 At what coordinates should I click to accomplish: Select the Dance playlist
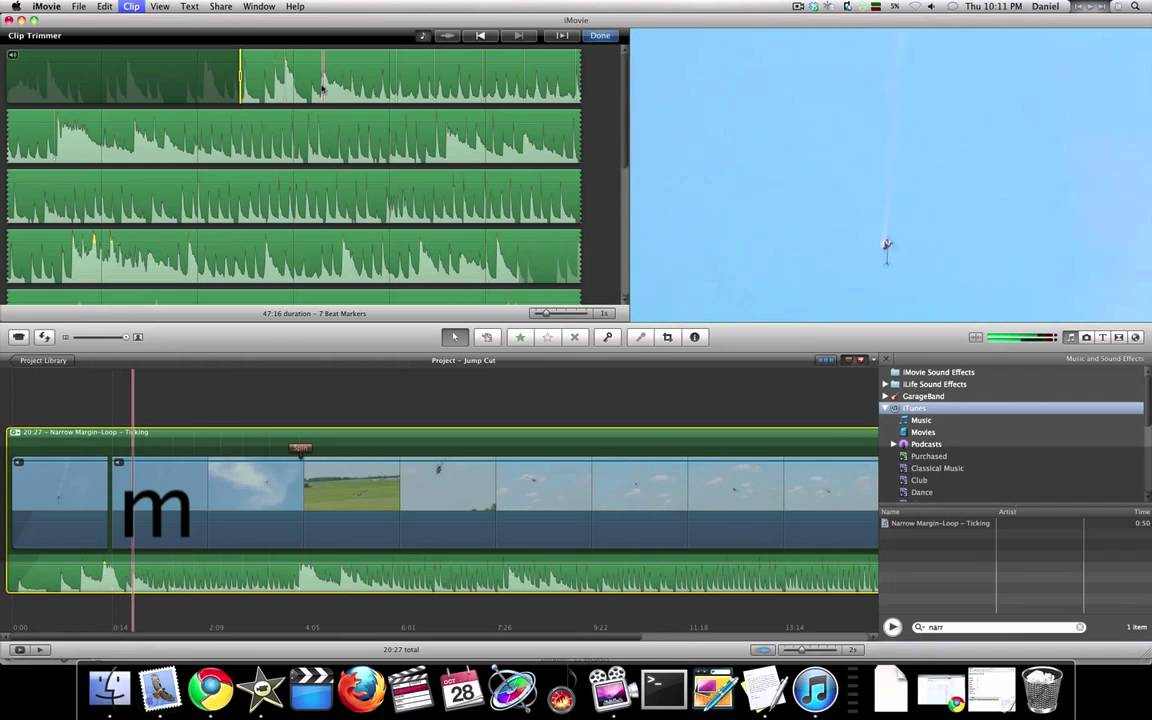pyautogui.click(x=921, y=492)
